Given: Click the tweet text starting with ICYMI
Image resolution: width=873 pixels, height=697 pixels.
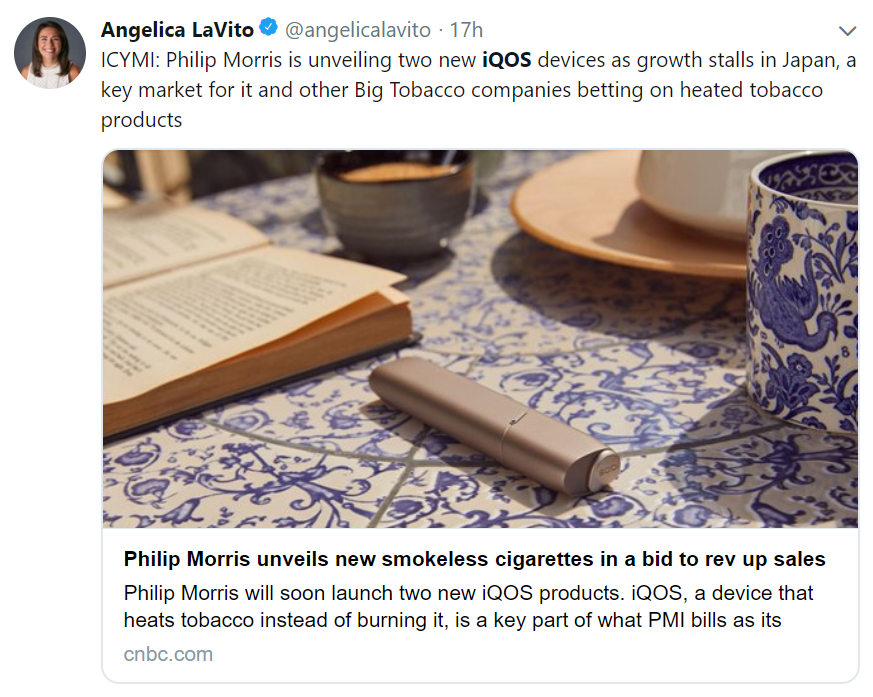Looking at the screenshot, I should pyautogui.click(x=478, y=90).
